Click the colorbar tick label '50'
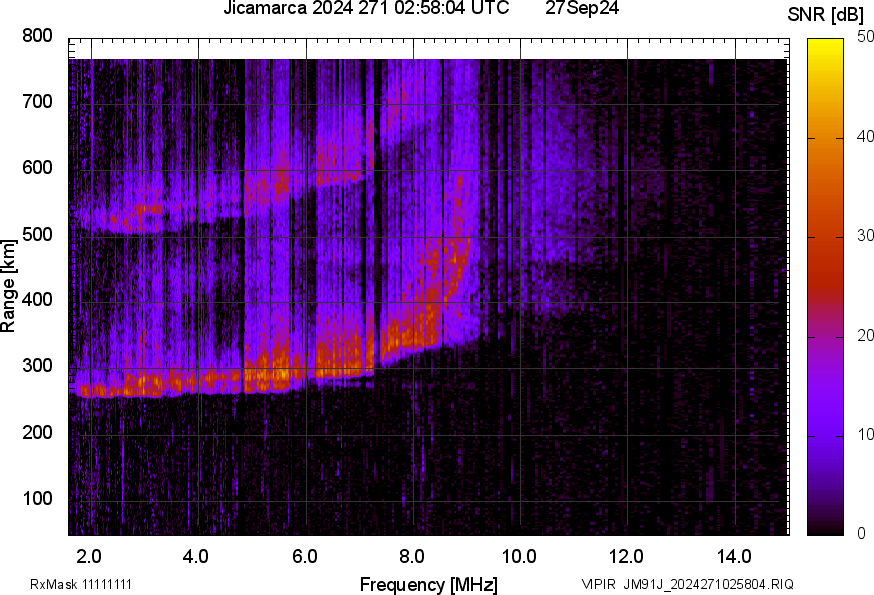 pyautogui.click(x=865, y=37)
